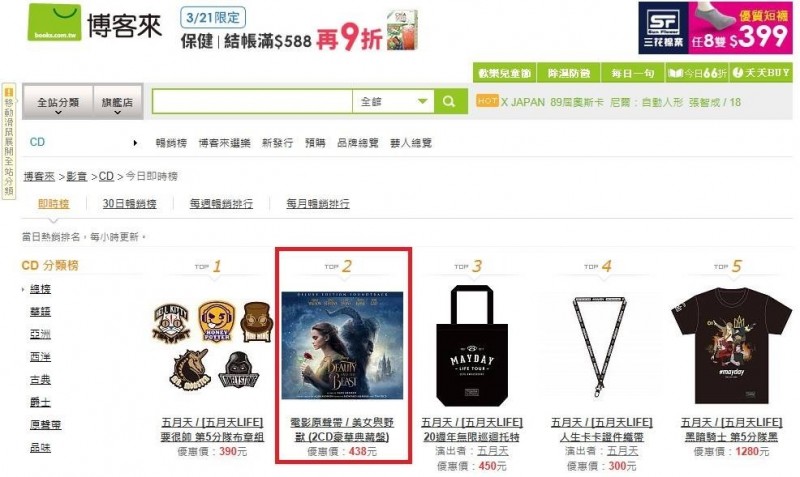Open the SF sock advertisement banner
This screenshot has height=477, width=800.
coord(715,28)
